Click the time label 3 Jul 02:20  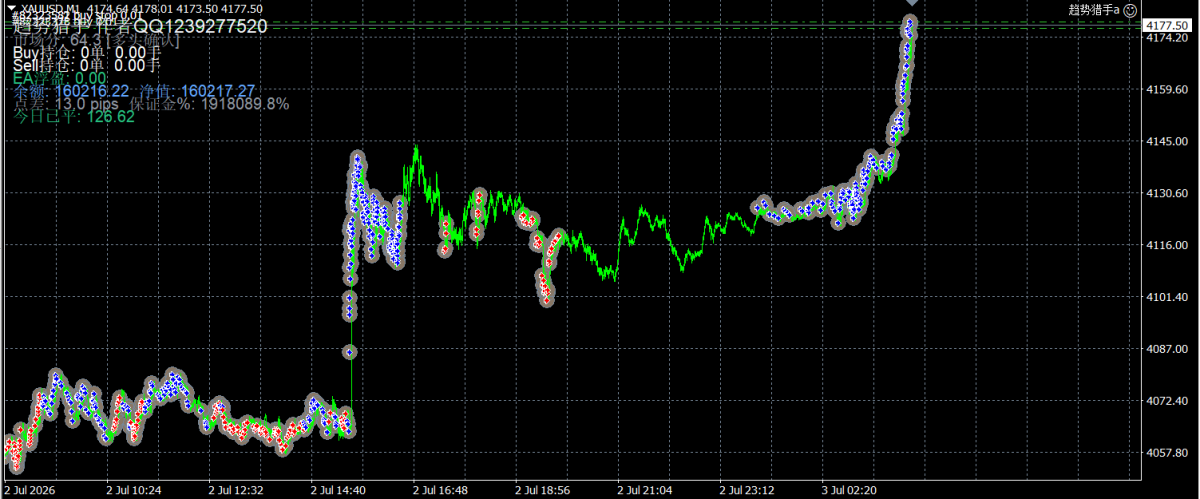coord(851,491)
